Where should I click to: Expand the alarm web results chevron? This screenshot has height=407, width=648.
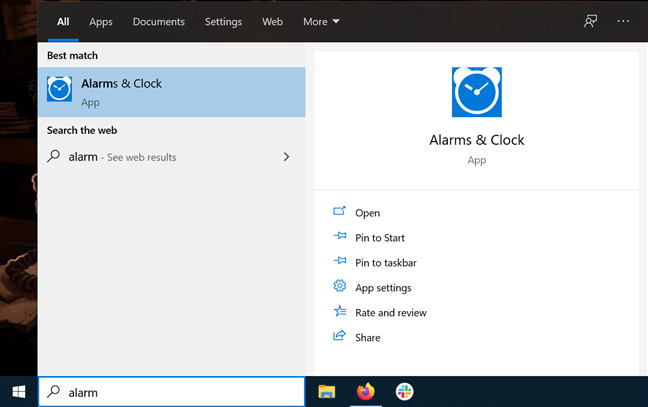[x=286, y=157]
